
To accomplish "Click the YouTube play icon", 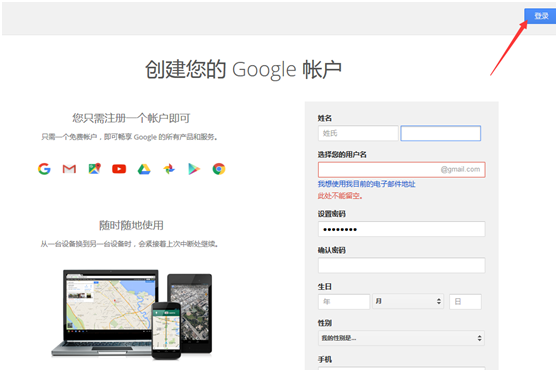I will coord(119,169).
